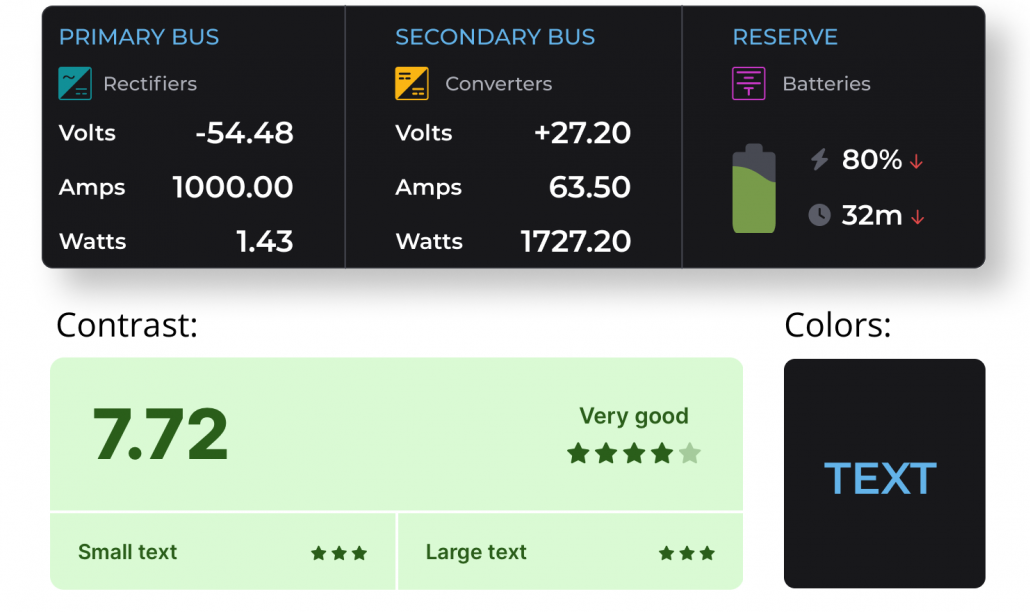Image resolution: width=1030 pixels, height=612 pixels.
Task: Click the 7.72 contrast score
Action: click(160, 435)
